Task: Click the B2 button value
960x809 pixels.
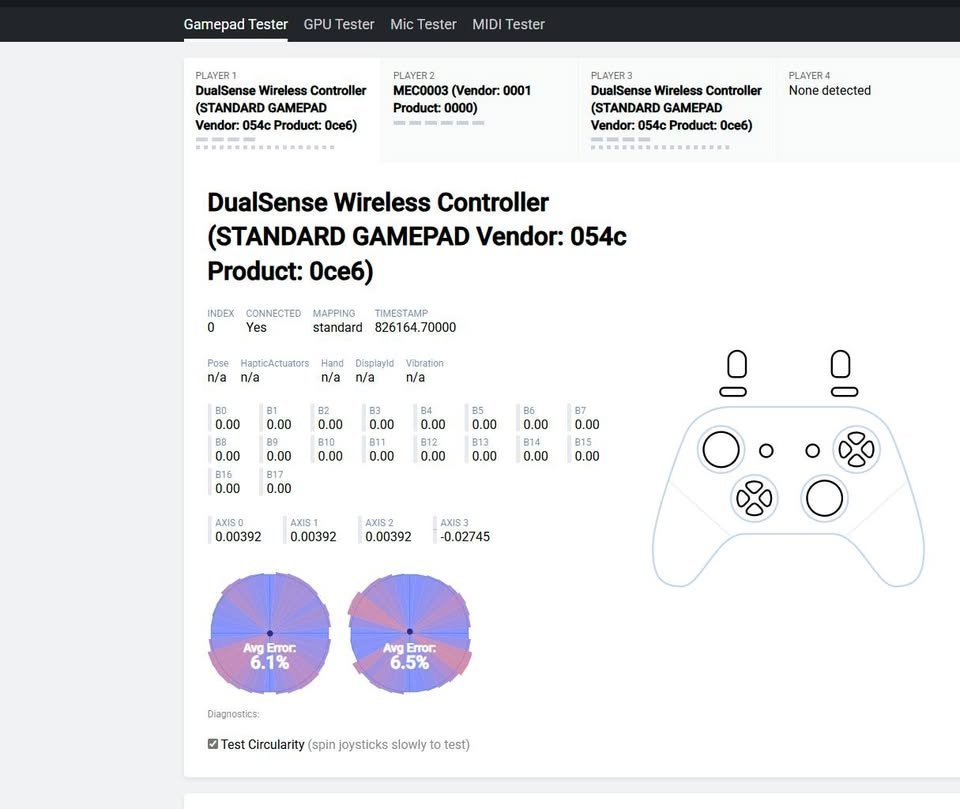Action: click(x=330, y=424)
